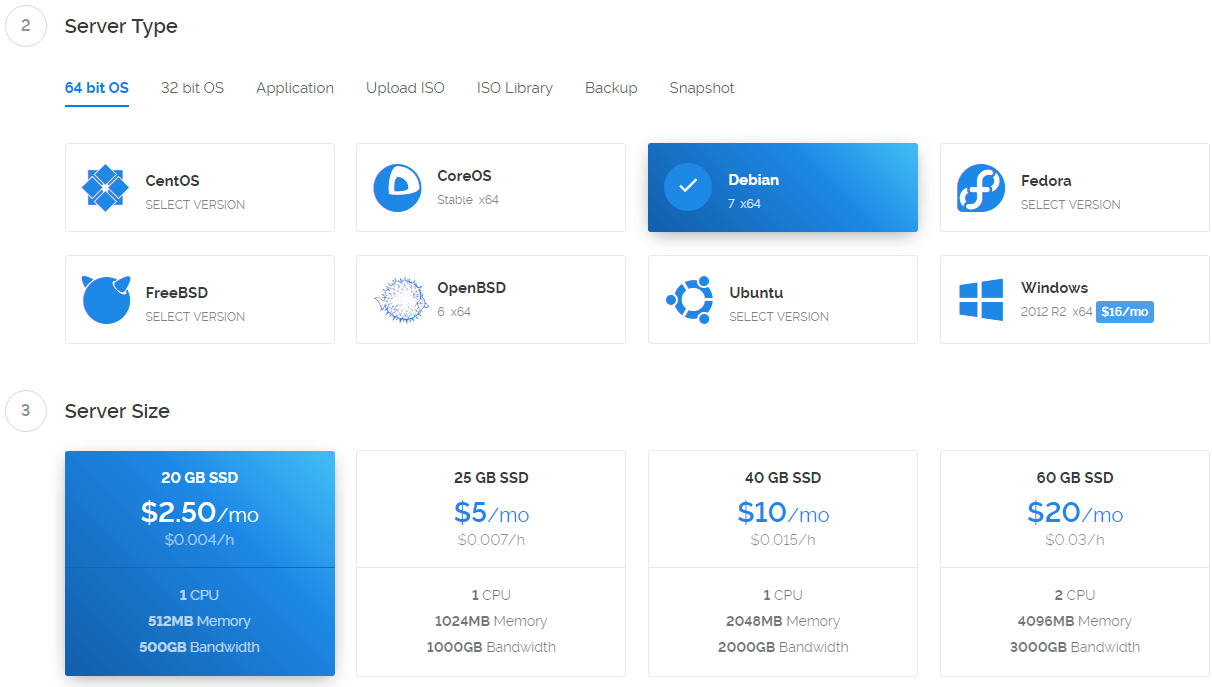
Task: Click the Windows logo icon
Action: point(980,300)
